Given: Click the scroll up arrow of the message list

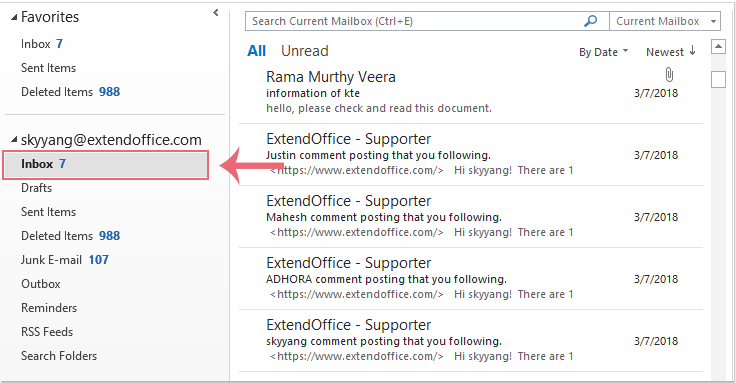Looking at the screenshot, I should click(x=718, y=46).
